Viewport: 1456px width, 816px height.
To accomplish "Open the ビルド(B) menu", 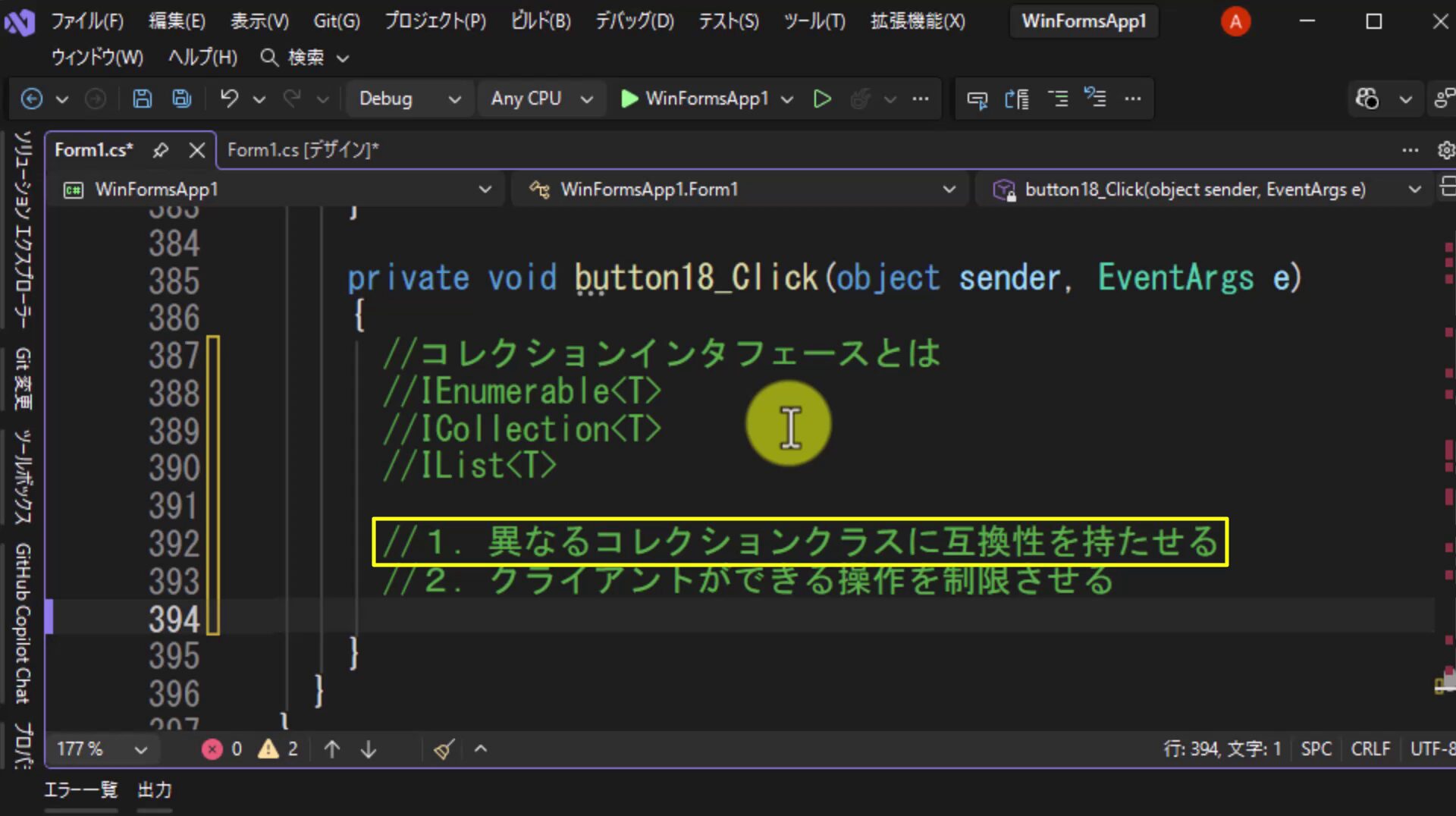I will (x=541, y=21).
